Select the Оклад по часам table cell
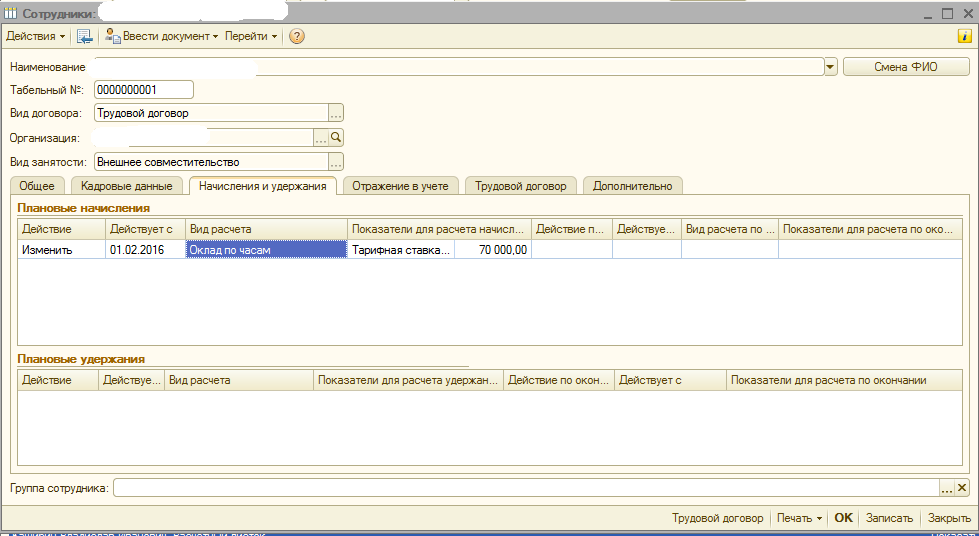This screenshot has height=536, width=979. click(265, 250)
